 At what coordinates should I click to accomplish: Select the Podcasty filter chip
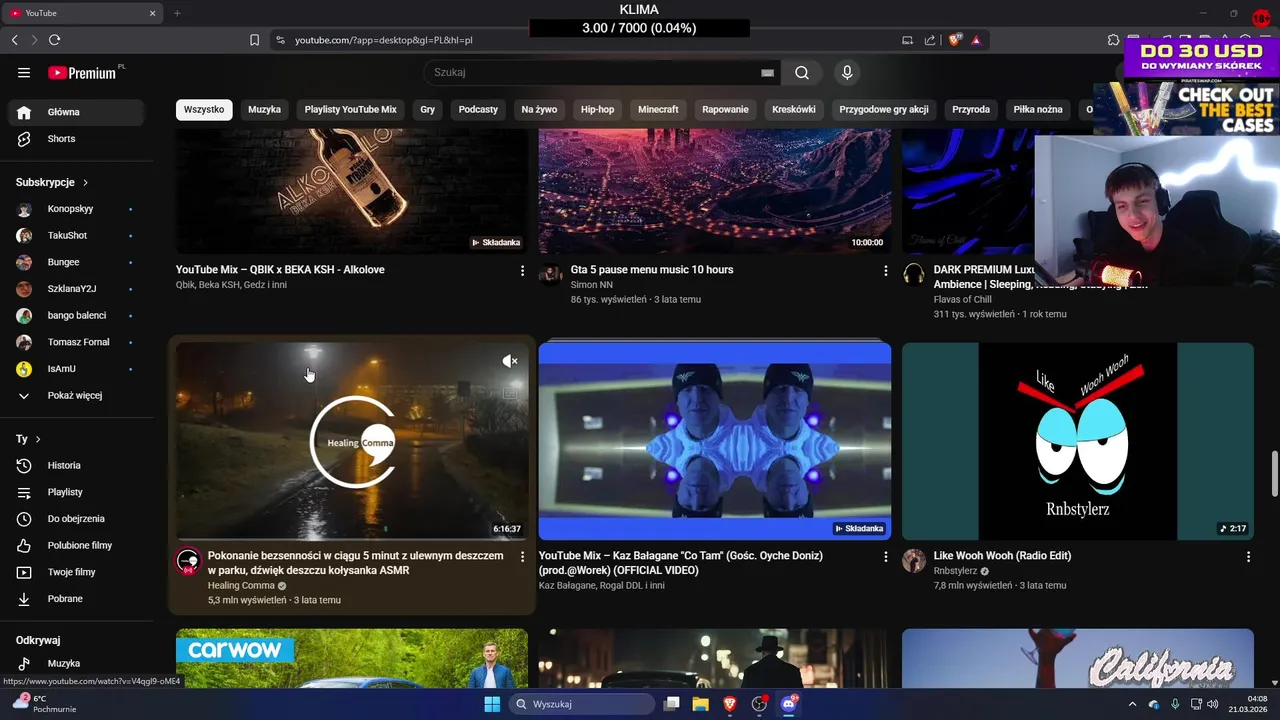[478, 109]
